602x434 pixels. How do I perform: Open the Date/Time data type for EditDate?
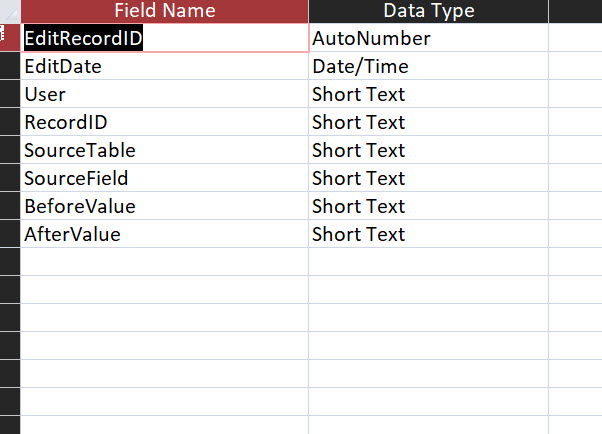pyautogui.click(x=360, y=67)
